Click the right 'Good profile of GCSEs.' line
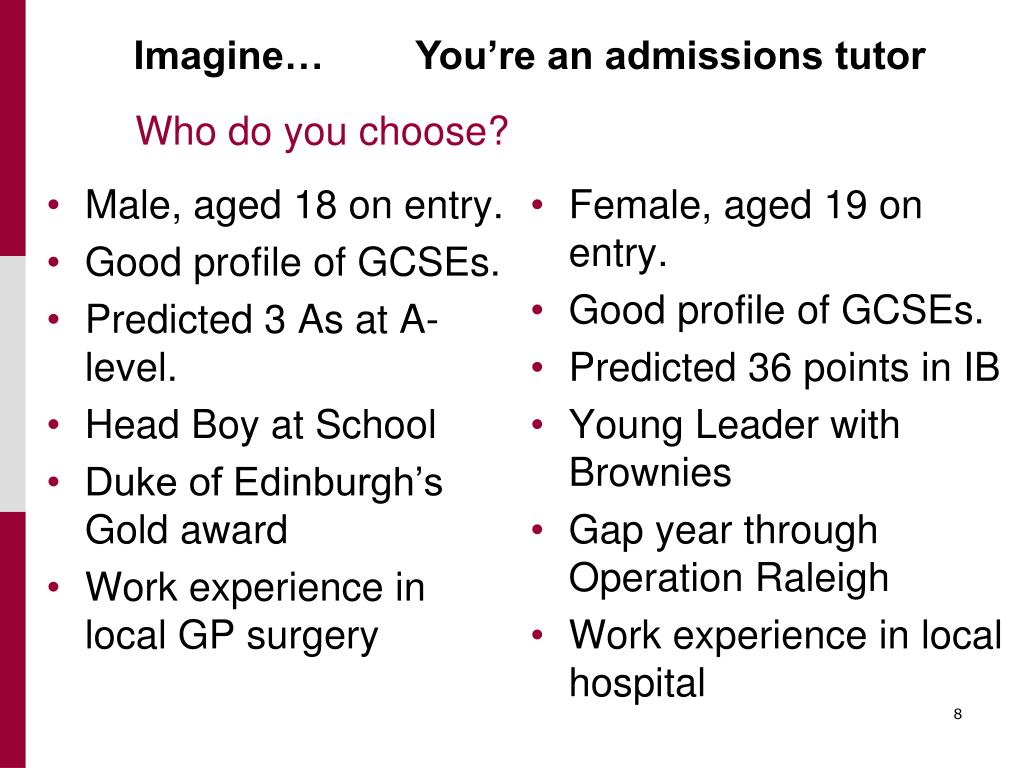Screen dimensions: 1024x768 pos(776,310)
